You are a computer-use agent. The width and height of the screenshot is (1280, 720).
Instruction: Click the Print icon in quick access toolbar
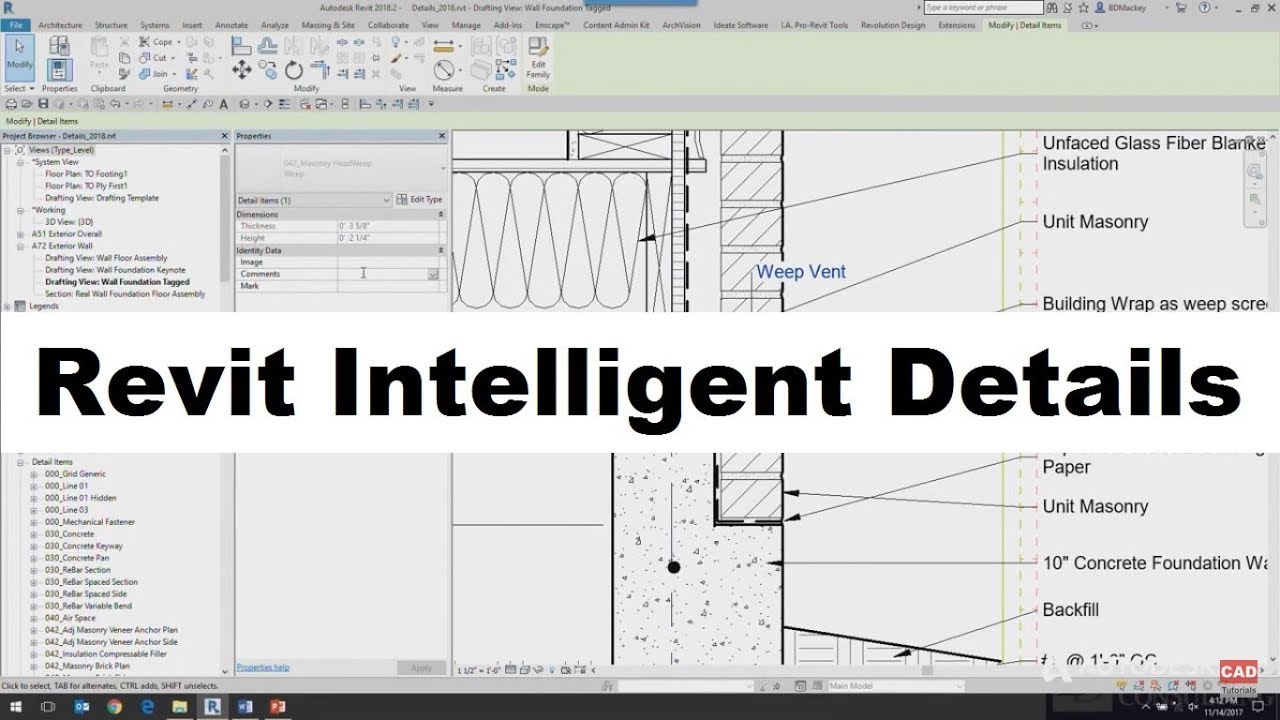pyautogui.click(x=11, y=103)
